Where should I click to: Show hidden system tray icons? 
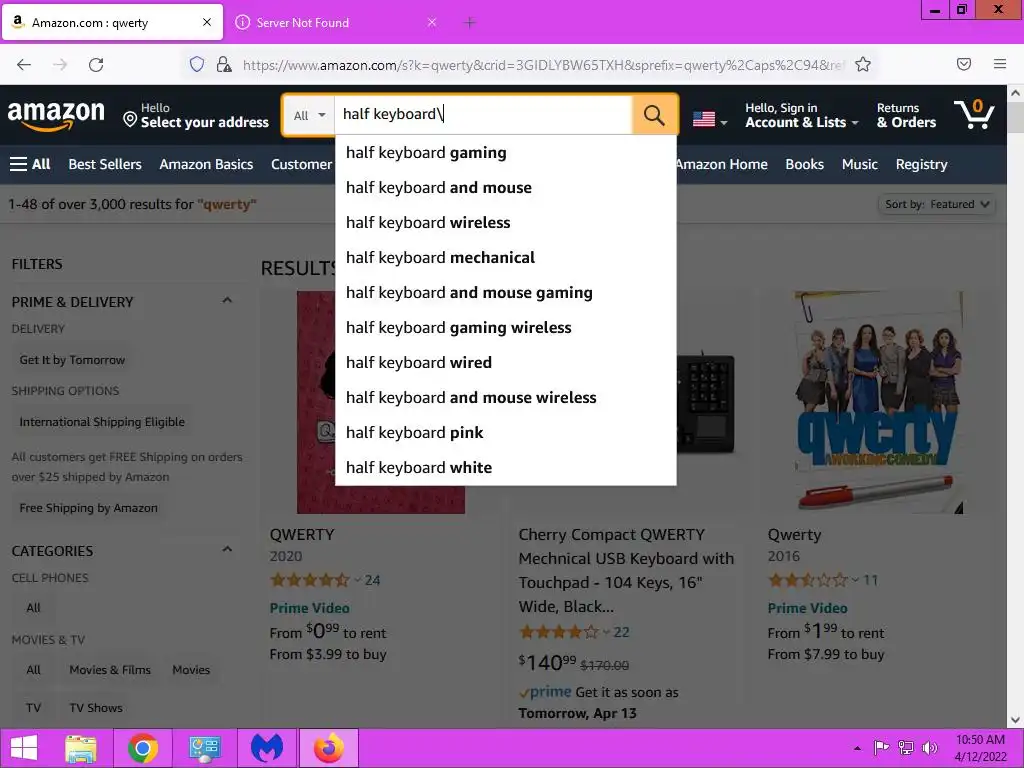point(857,748)
